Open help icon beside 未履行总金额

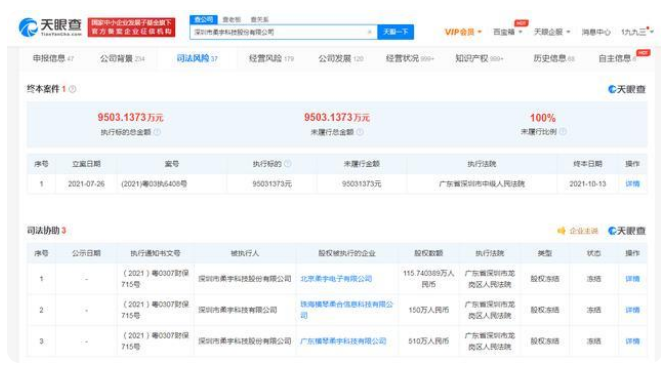(360, 132)
